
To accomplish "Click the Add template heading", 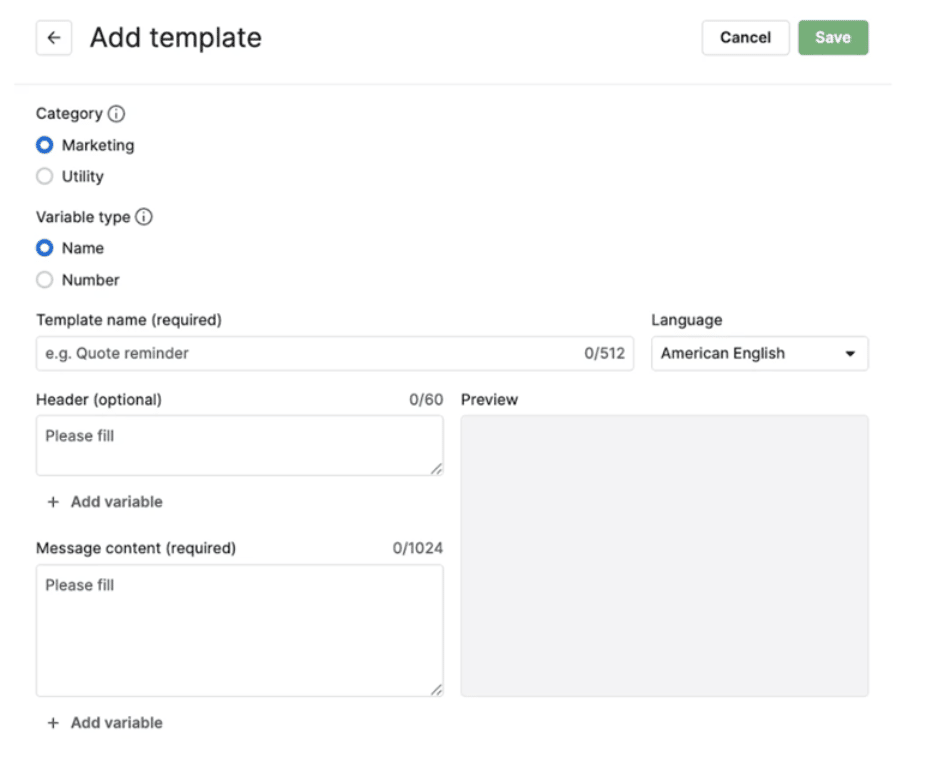I will pos(176,38).
